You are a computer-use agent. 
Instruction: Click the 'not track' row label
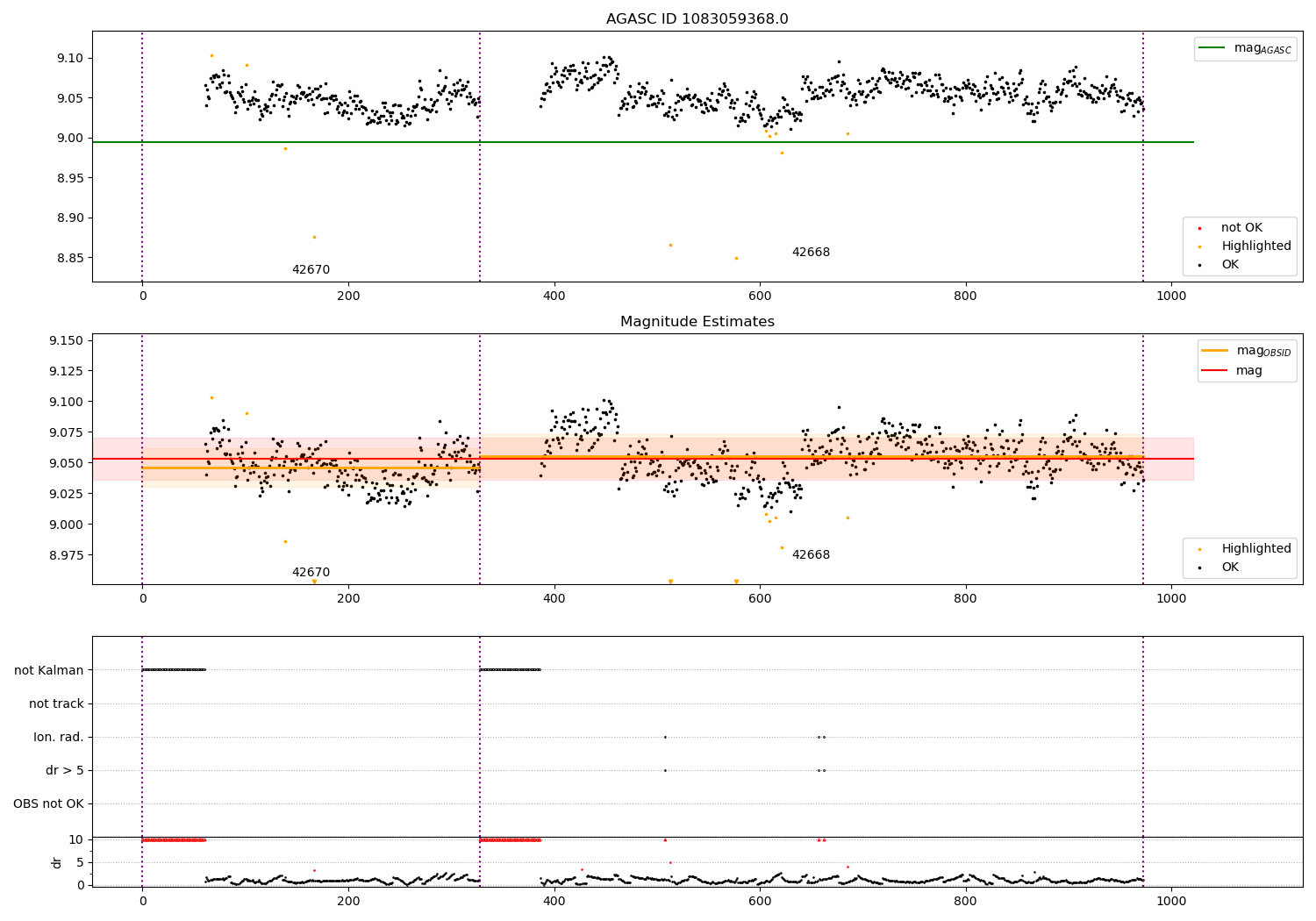(x=56, y=703)
